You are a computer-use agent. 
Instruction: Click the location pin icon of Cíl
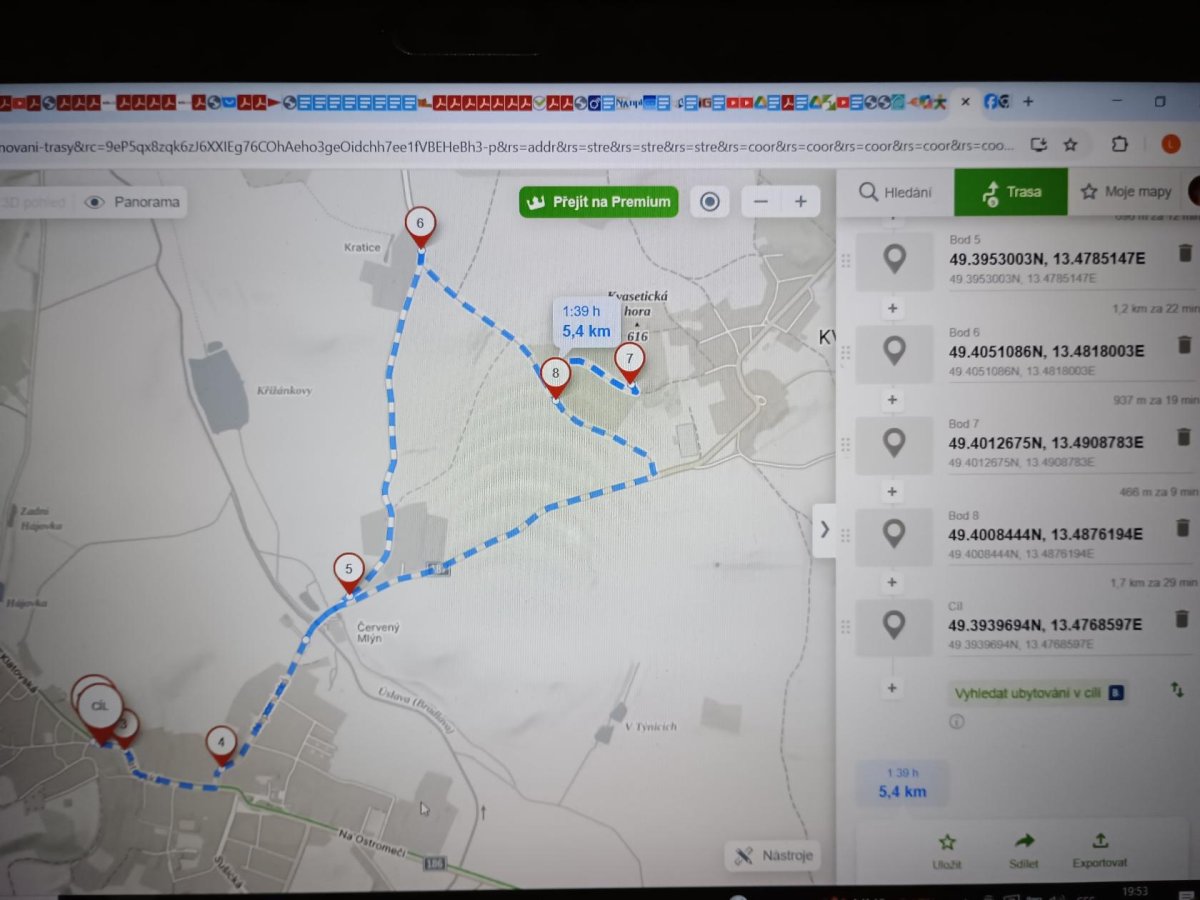[x=895, y=626]
